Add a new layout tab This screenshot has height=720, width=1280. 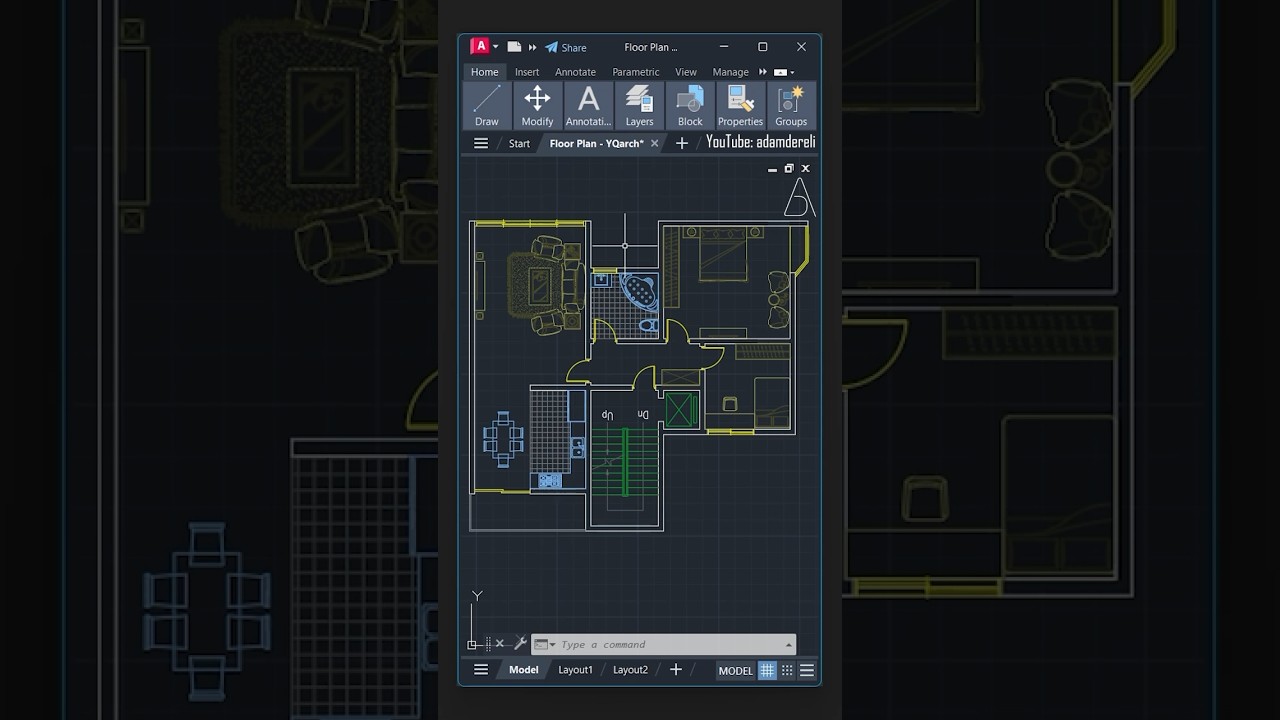pos(676,670)
